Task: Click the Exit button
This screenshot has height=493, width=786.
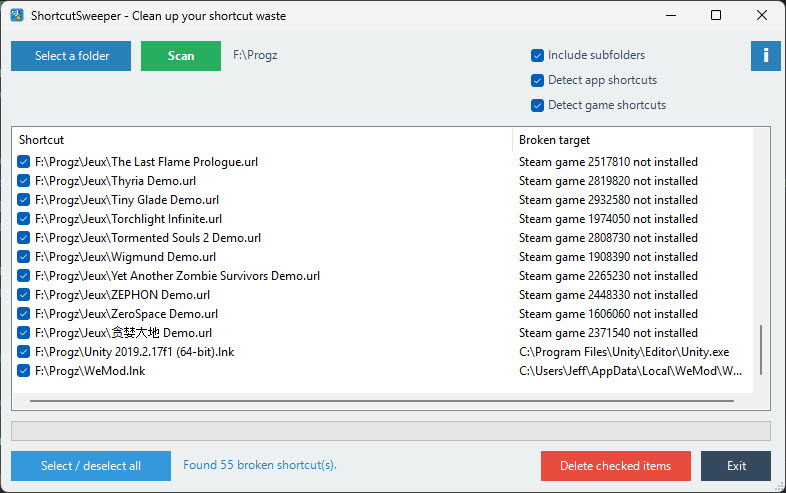Action: [x=736, y=466]
